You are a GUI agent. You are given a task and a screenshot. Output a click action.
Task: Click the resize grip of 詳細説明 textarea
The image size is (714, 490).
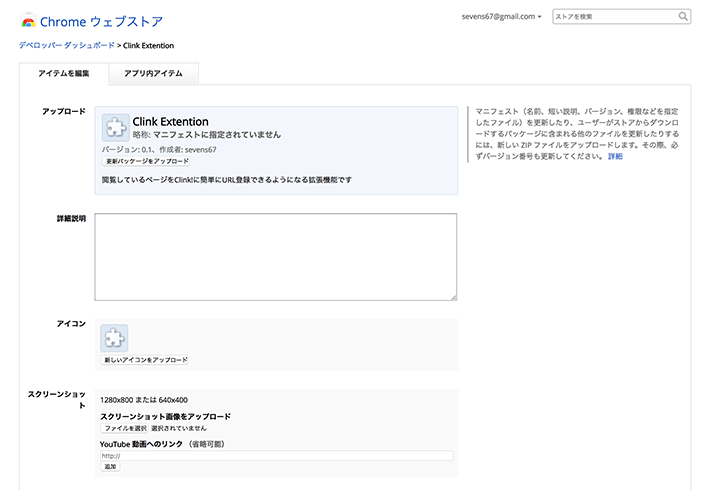454,297
